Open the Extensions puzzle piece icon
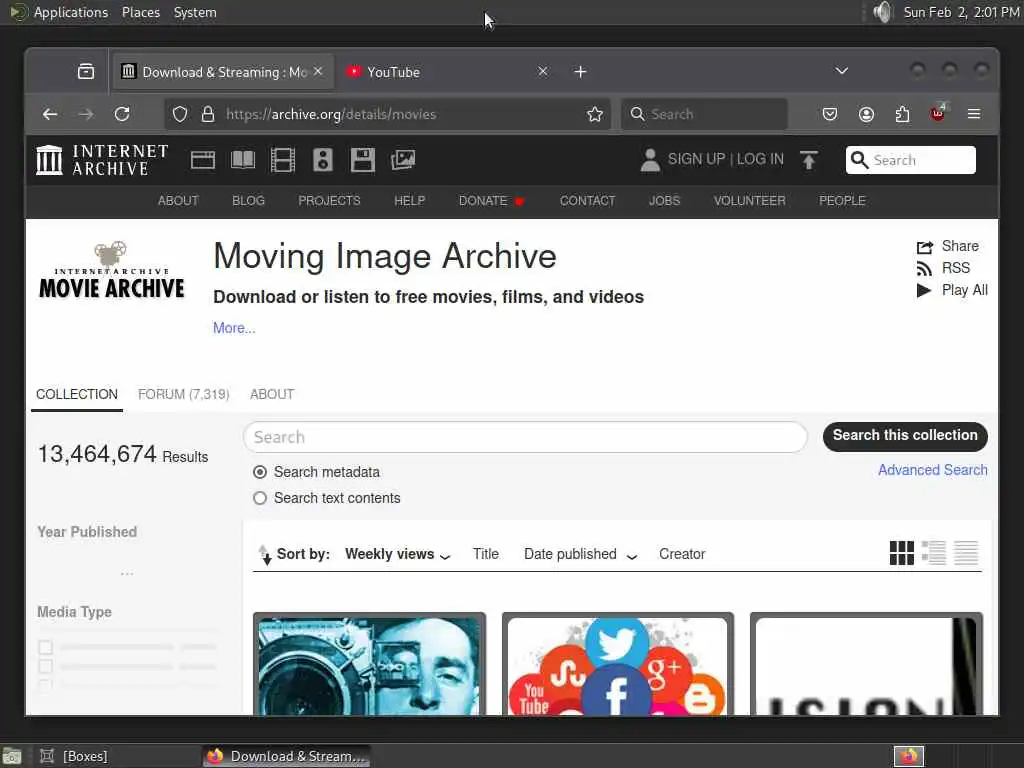Screen dimensions: 1024x768 click(x=903, y=114)
